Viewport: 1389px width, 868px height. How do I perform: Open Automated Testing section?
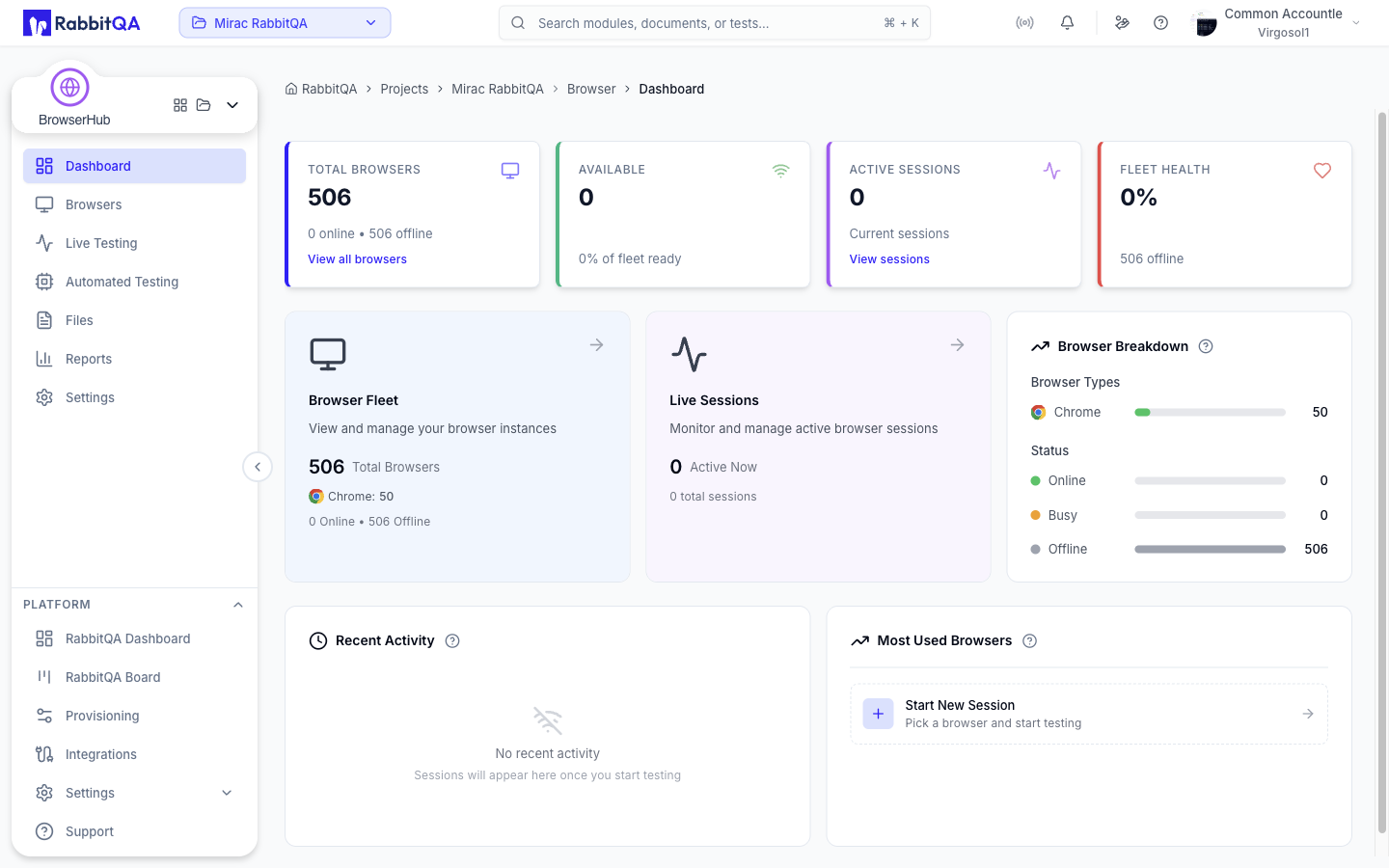[x=134, y=282]
